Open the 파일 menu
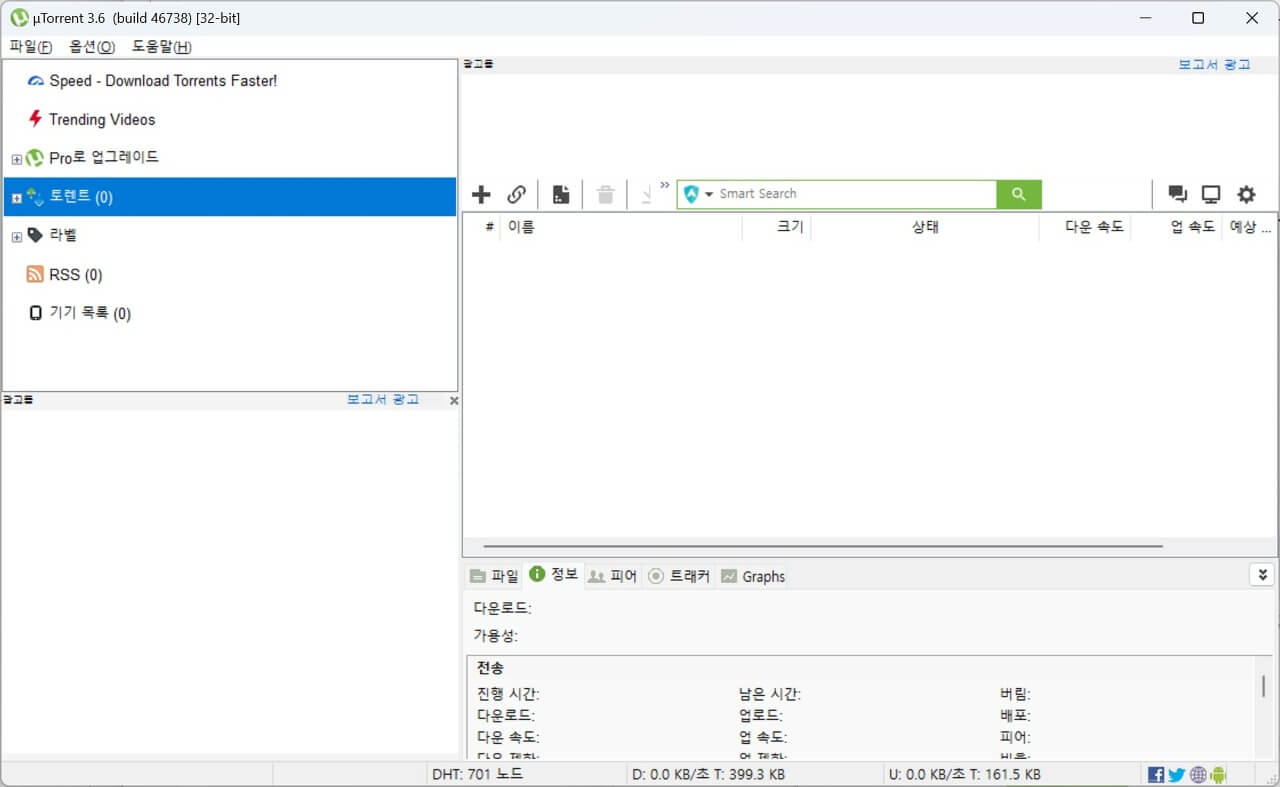This screenshot has width=1280, height=787. pos(31,47)
